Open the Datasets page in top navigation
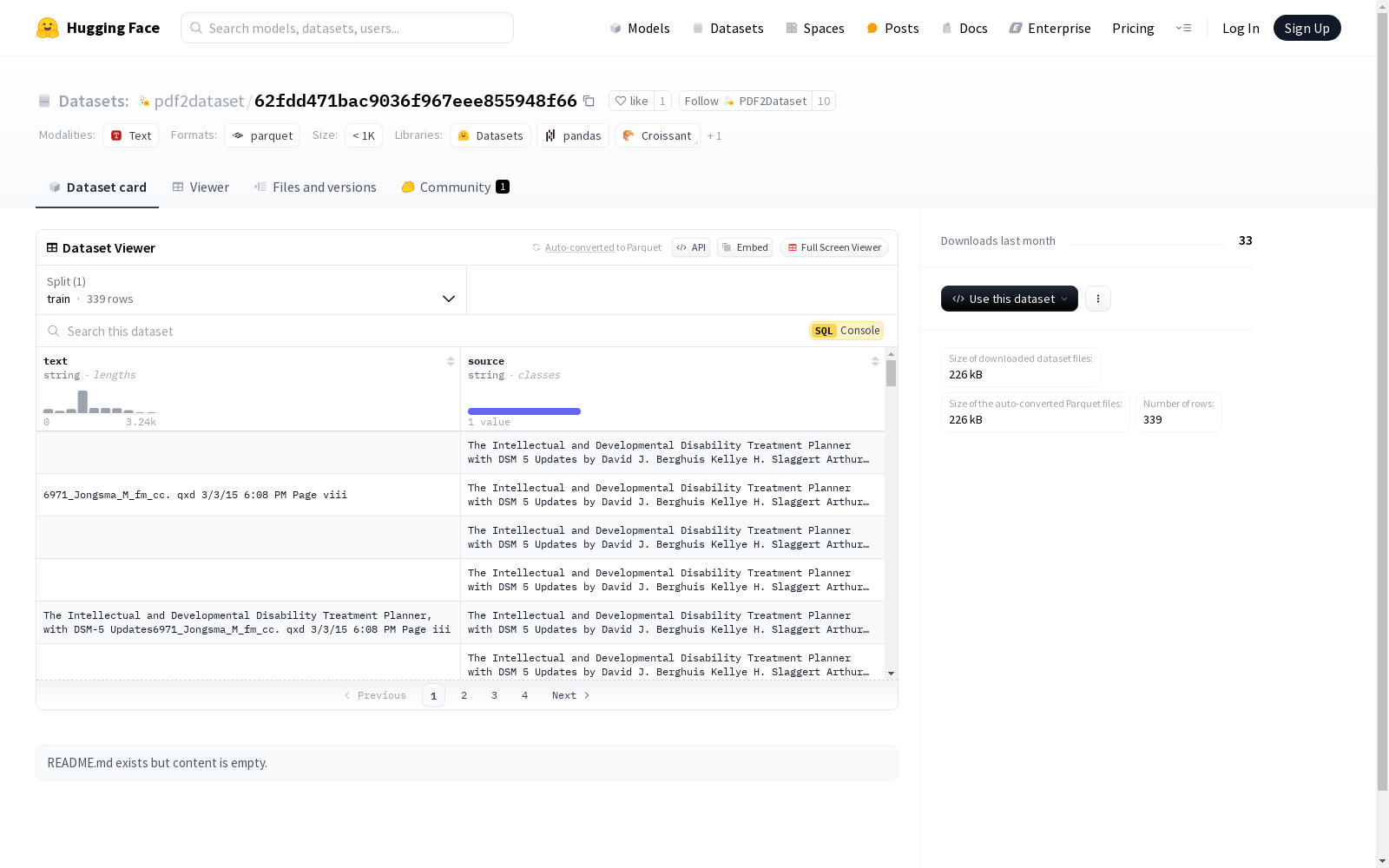 click(727, 28)
